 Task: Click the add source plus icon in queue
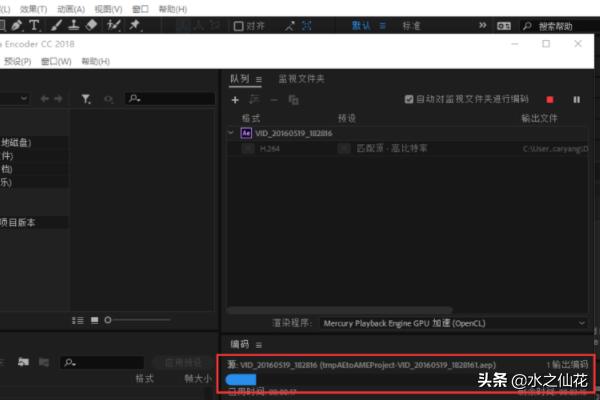click(x=235, y=100)
